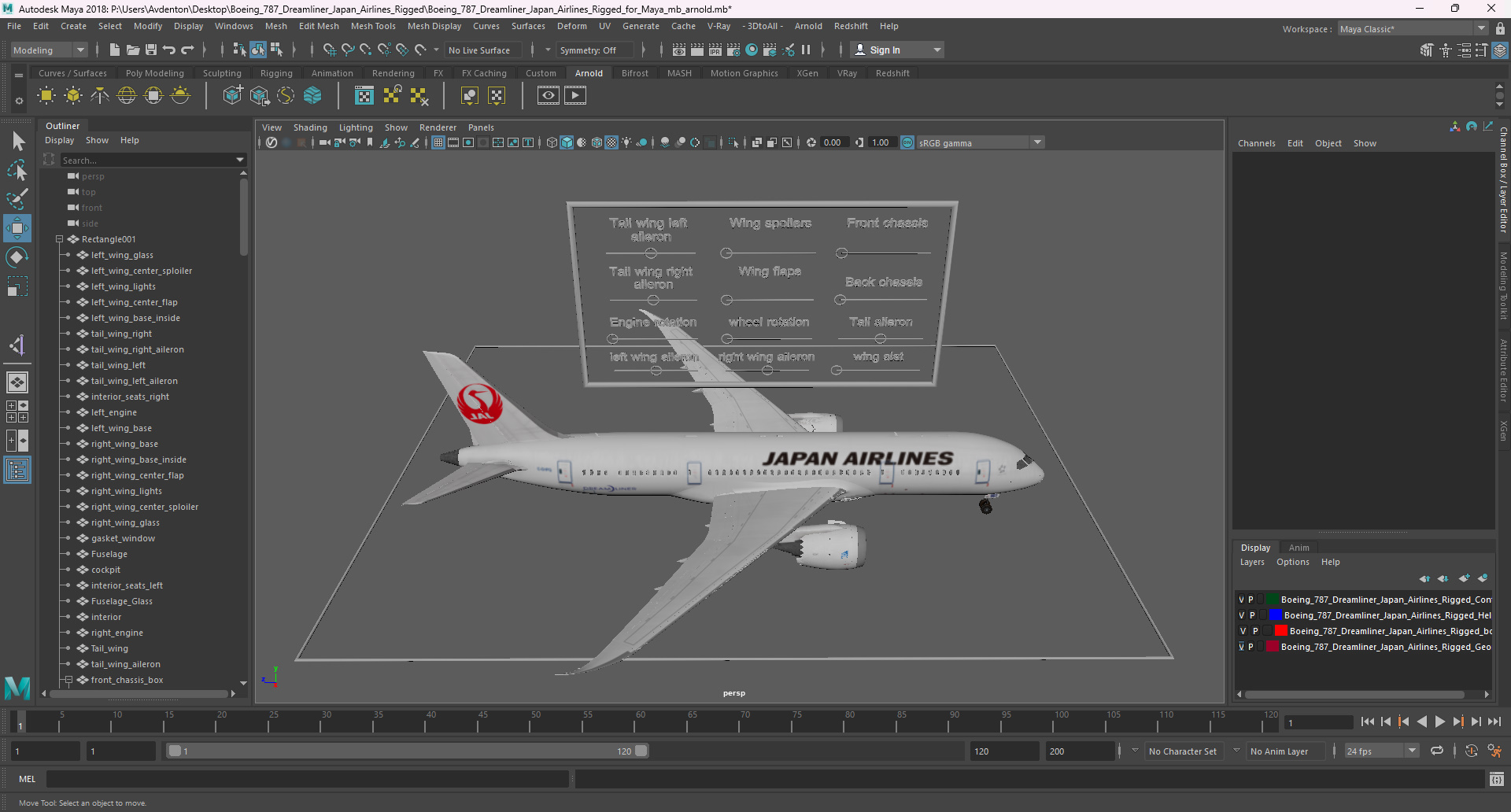Screen dimensions: 1511x812
Task: Open the Symmetry: Off dropdown
Action: pos(596,50)
